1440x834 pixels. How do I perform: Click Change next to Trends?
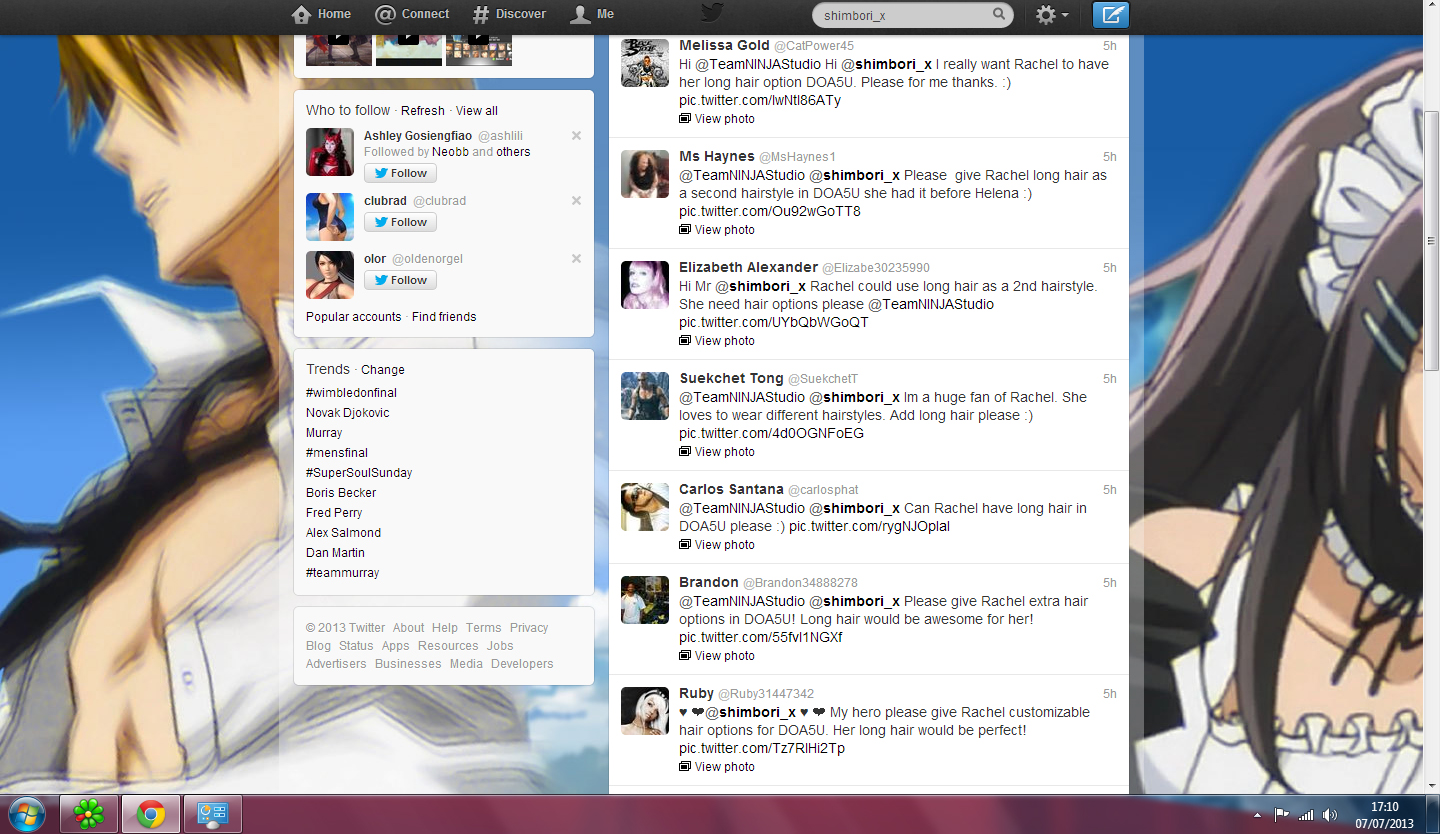pos(383,370)
